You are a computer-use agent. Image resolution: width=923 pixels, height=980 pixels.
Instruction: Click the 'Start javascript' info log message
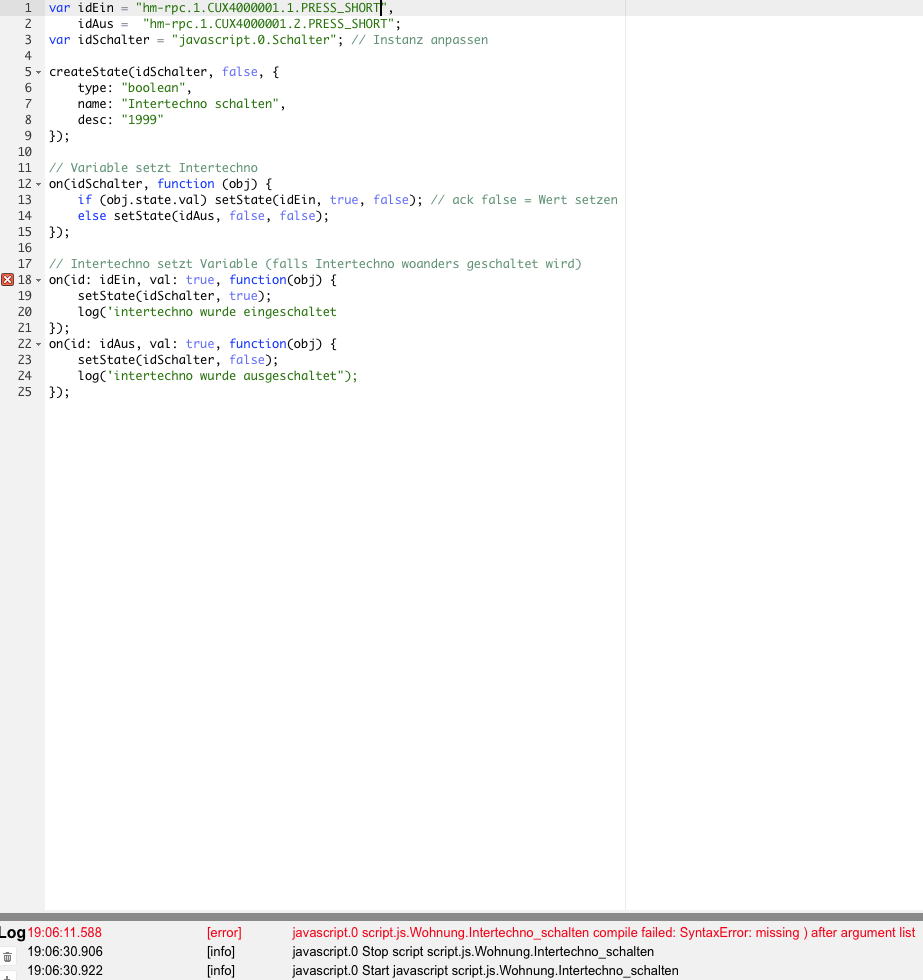[485, 970]
